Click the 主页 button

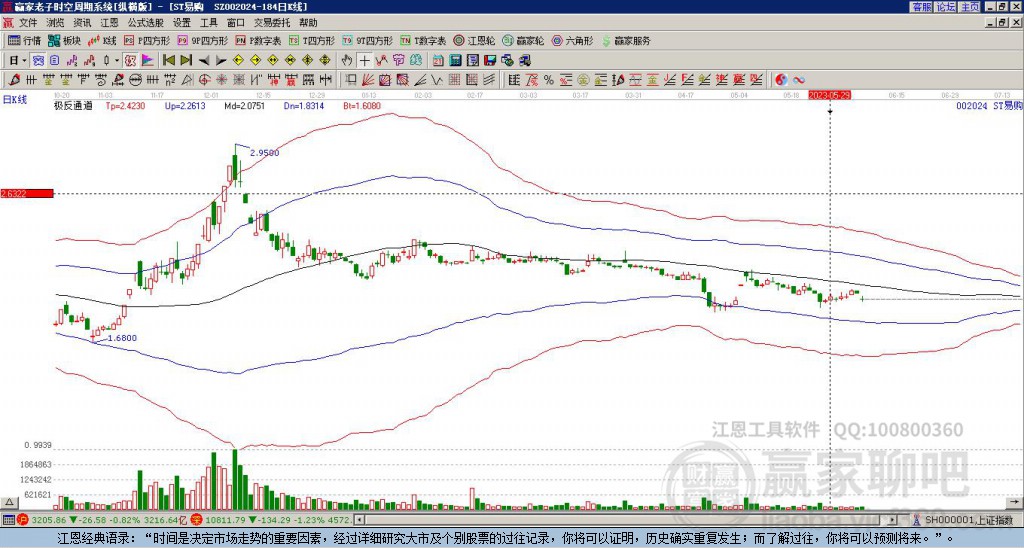969,7
